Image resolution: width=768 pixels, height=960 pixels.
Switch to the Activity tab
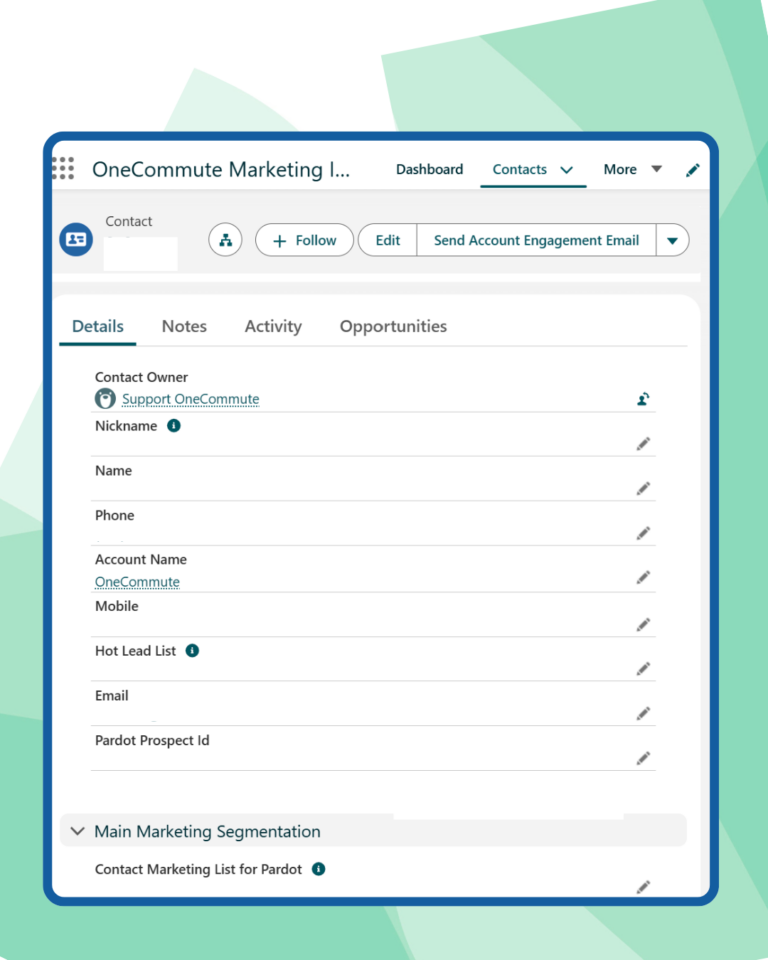(273, 326)
